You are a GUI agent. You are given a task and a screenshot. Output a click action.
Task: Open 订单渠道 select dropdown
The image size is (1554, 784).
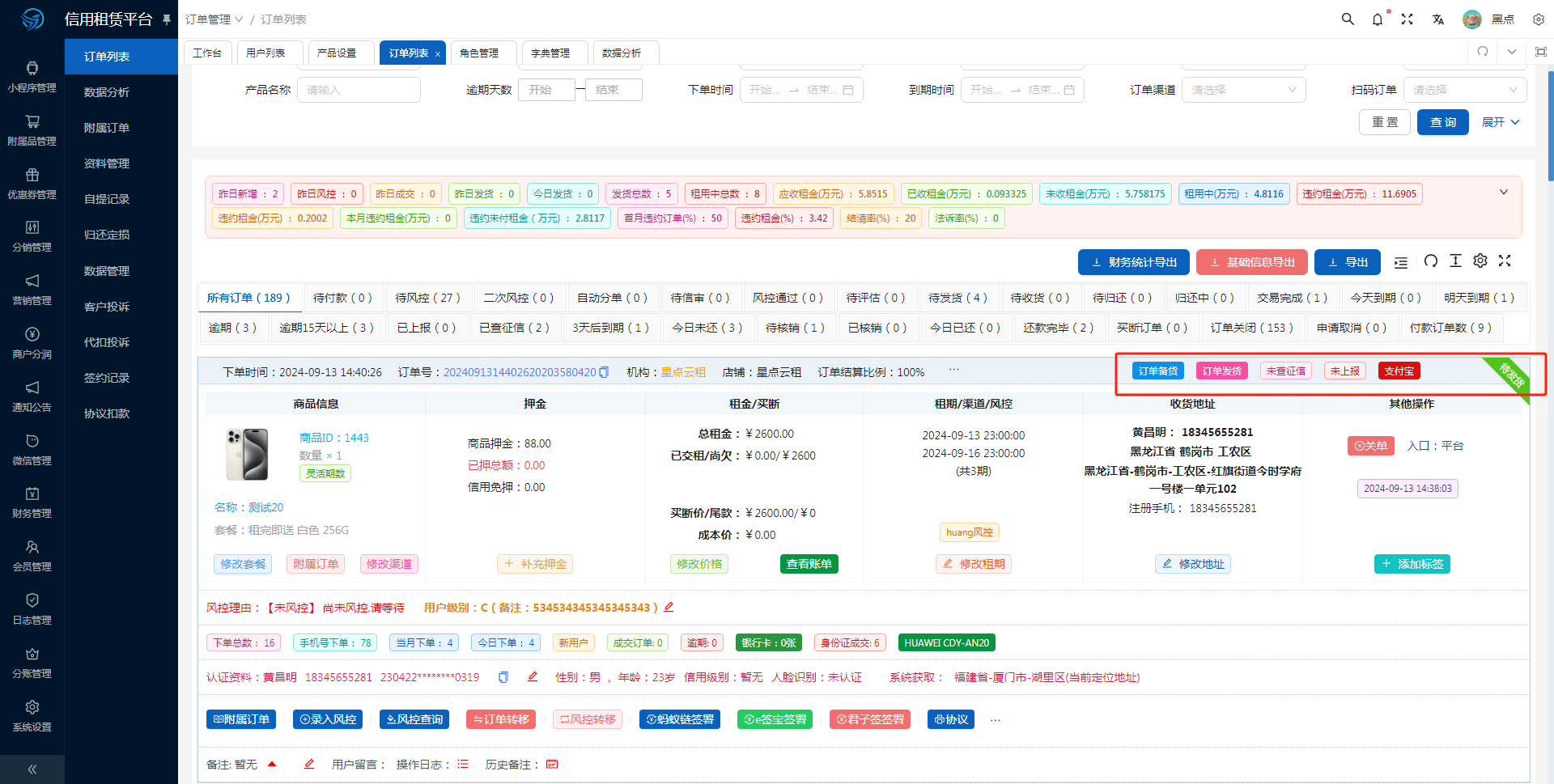(x=1244, y=90)
